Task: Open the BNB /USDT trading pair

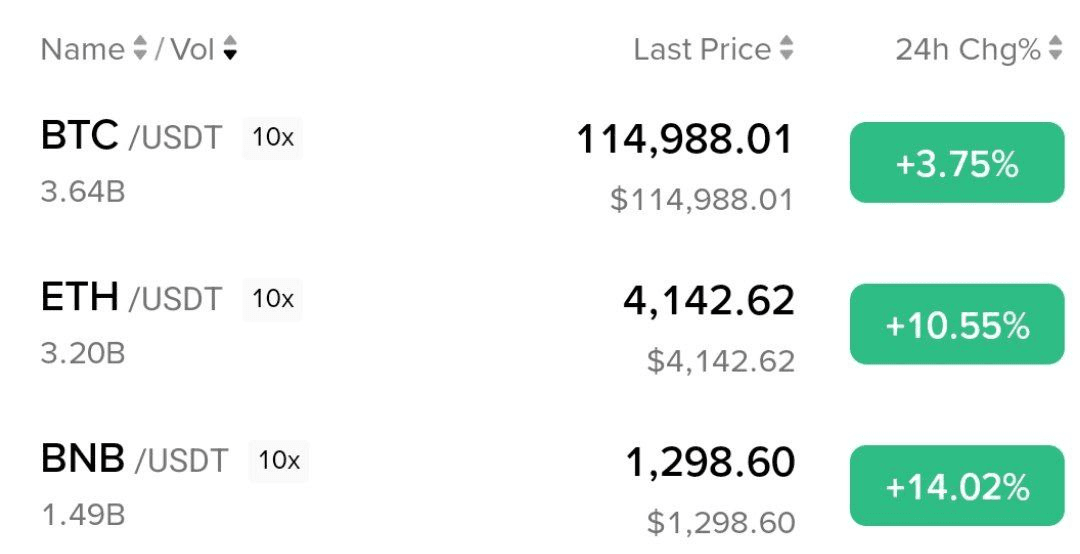Action: (x=134, y=459)
